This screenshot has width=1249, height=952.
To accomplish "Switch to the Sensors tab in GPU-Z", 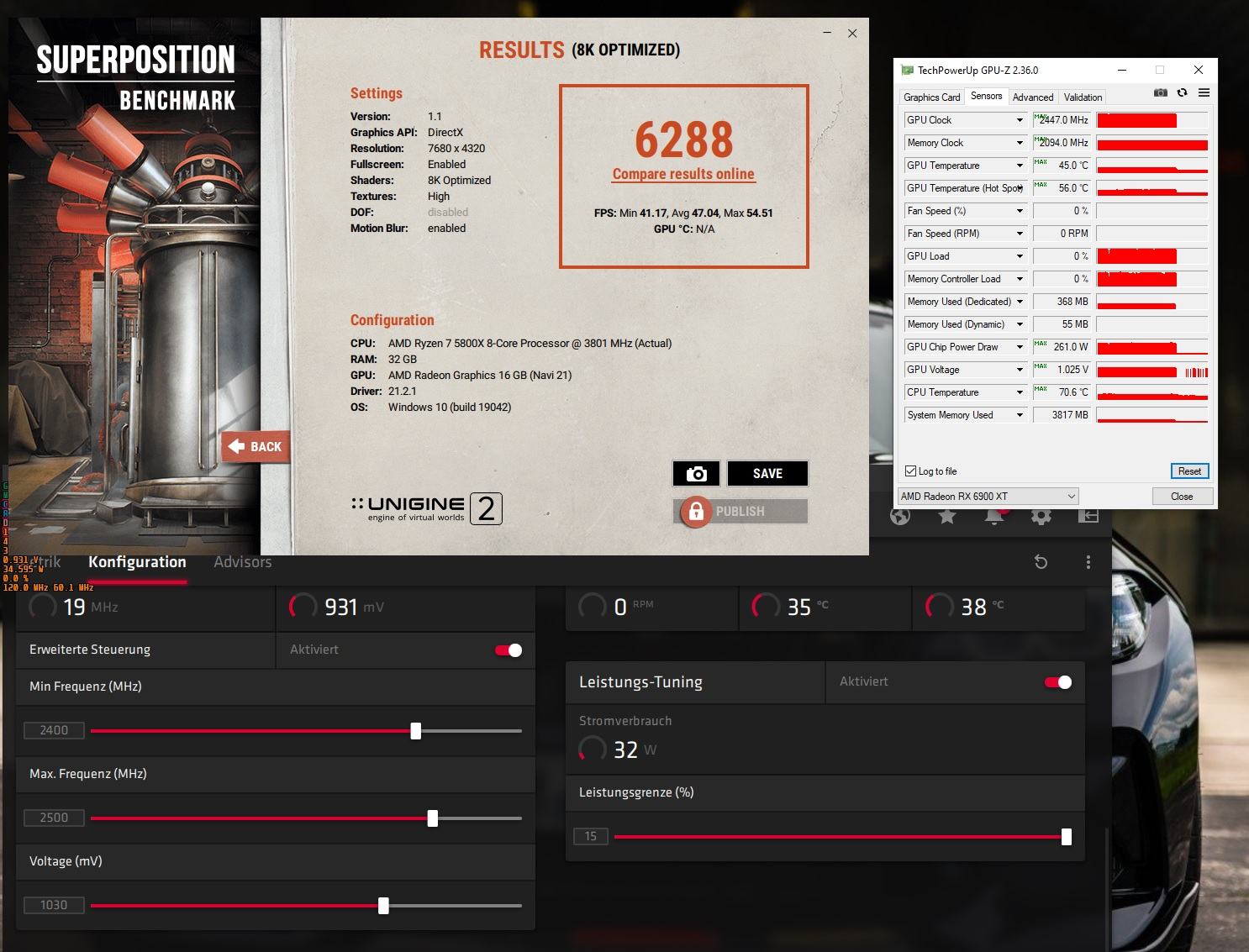I will coord(986,96).
